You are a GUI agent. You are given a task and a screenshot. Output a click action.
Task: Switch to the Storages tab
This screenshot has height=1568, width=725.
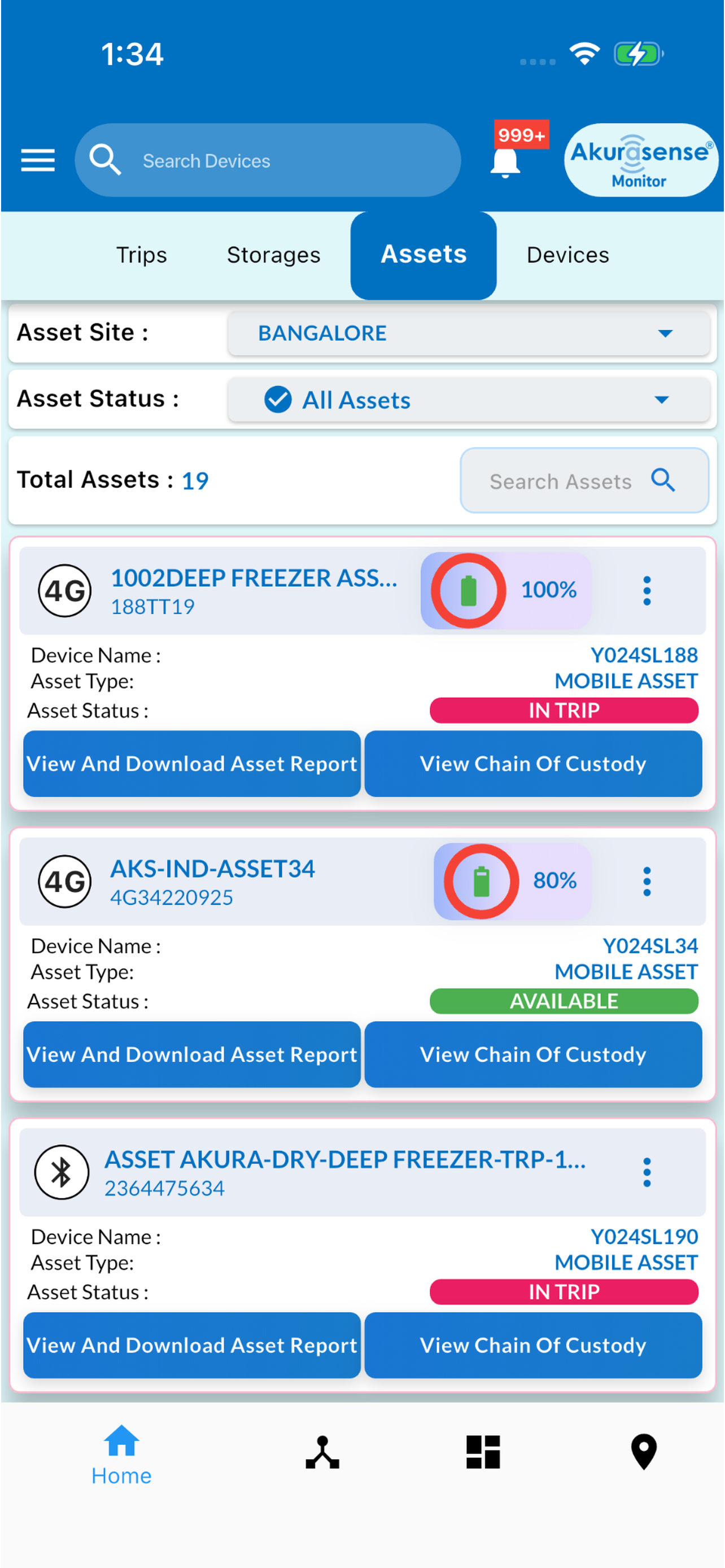(x=273, y=255)
